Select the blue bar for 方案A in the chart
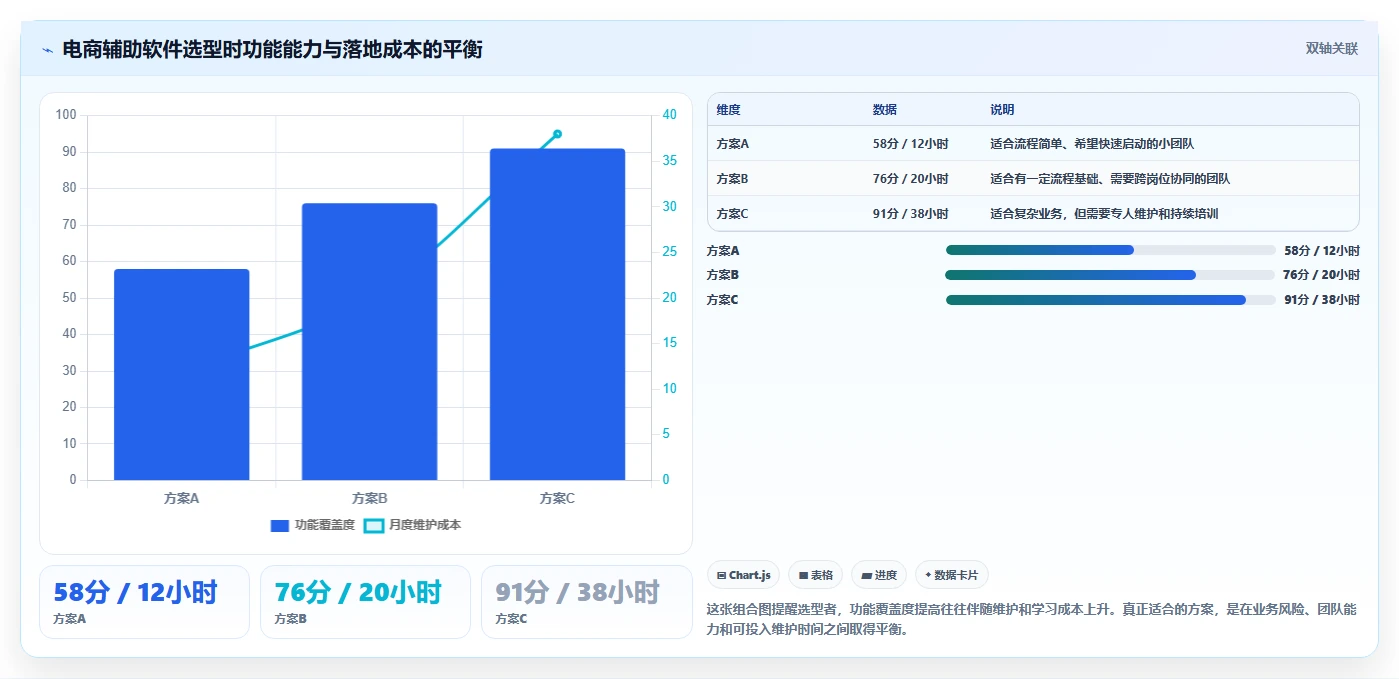This screenshot has height=679, width=1399. 182,374
